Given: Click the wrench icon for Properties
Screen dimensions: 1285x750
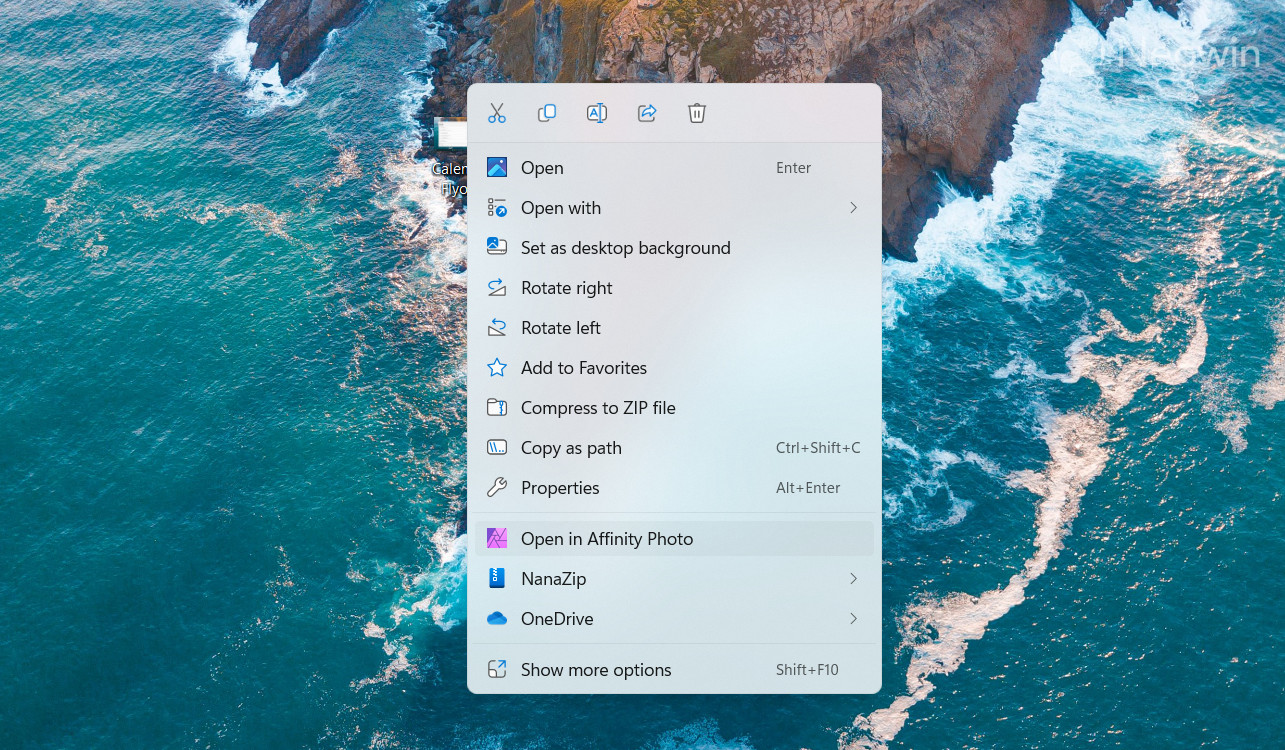Looking at the screenshot, I should pos(497,488).
